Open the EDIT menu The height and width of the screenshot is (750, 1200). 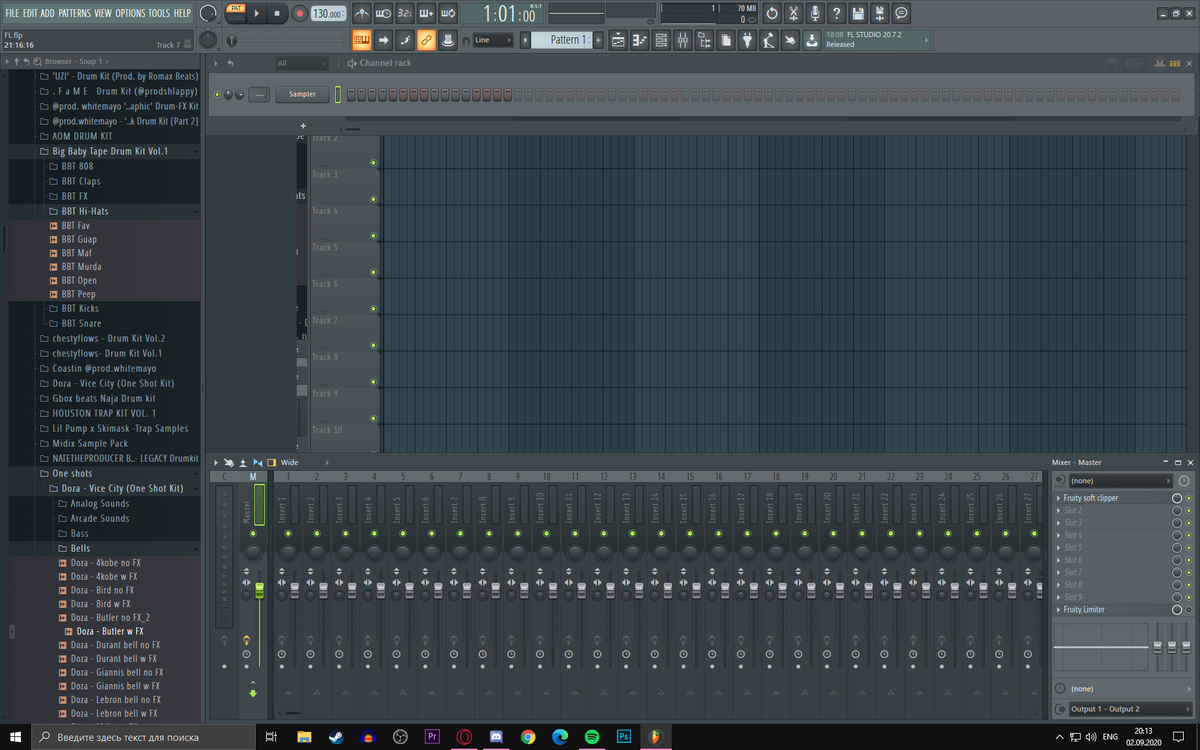pos(31,13)
